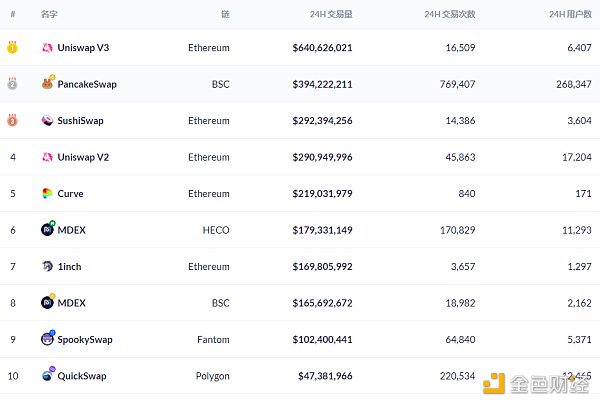600x405 pixels.
Task: Click the 1inch unicorn logo icon
Action: coord(47,266)
